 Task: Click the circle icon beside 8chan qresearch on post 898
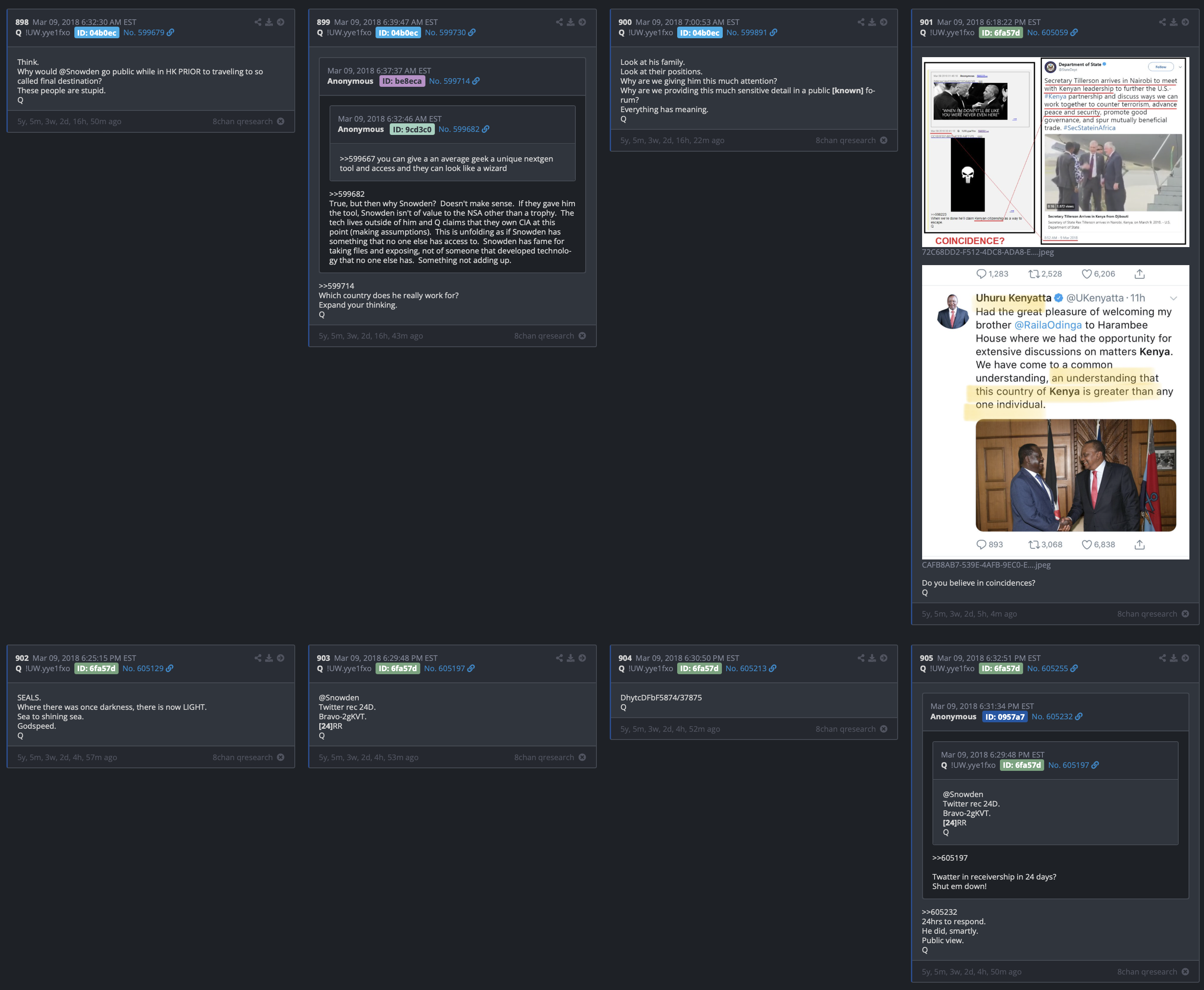click(281, 122)
